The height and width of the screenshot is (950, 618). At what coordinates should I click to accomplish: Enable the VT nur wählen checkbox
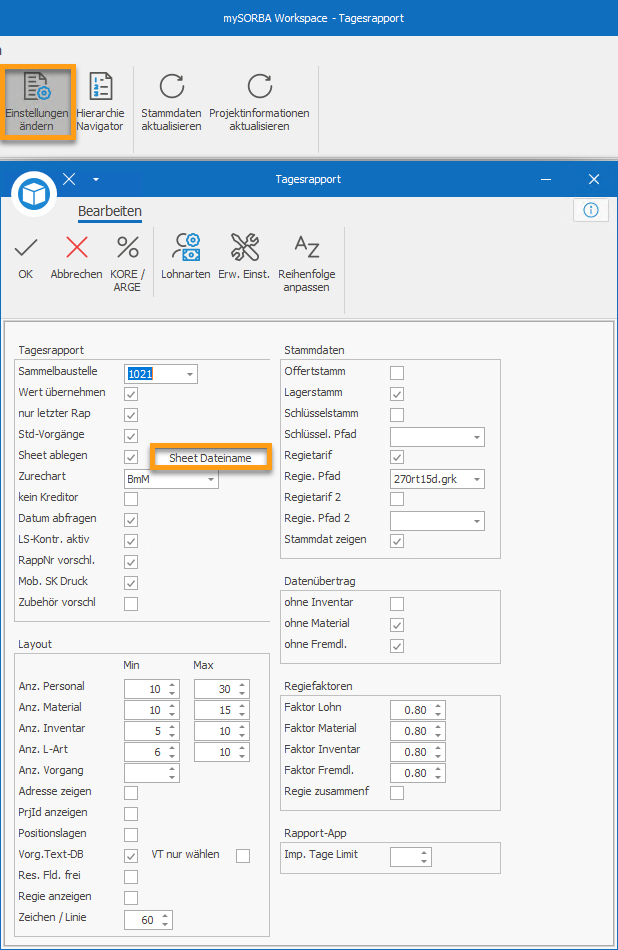tap(243, 855)
